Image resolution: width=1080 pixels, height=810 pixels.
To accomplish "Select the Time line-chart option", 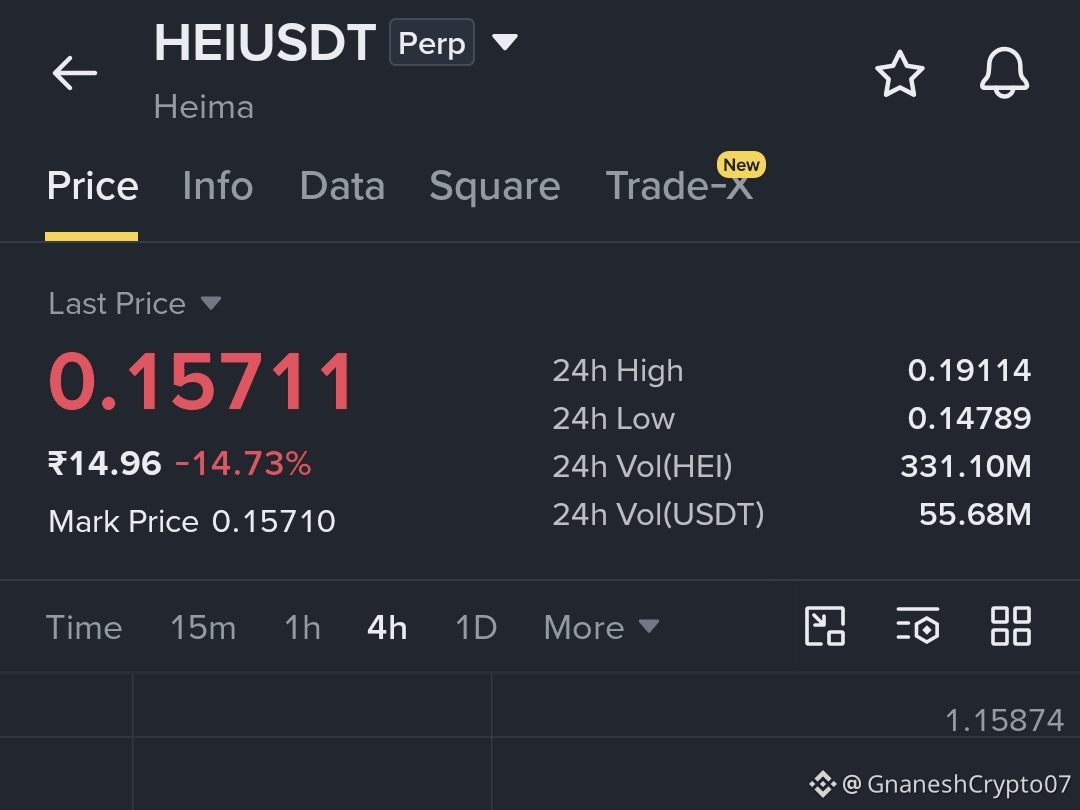I will (x=84, y=627).
